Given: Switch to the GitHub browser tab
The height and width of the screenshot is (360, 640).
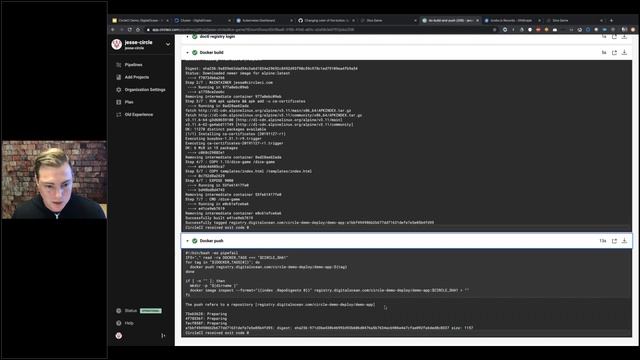Looking at the screenshot, I should [326, 20].
